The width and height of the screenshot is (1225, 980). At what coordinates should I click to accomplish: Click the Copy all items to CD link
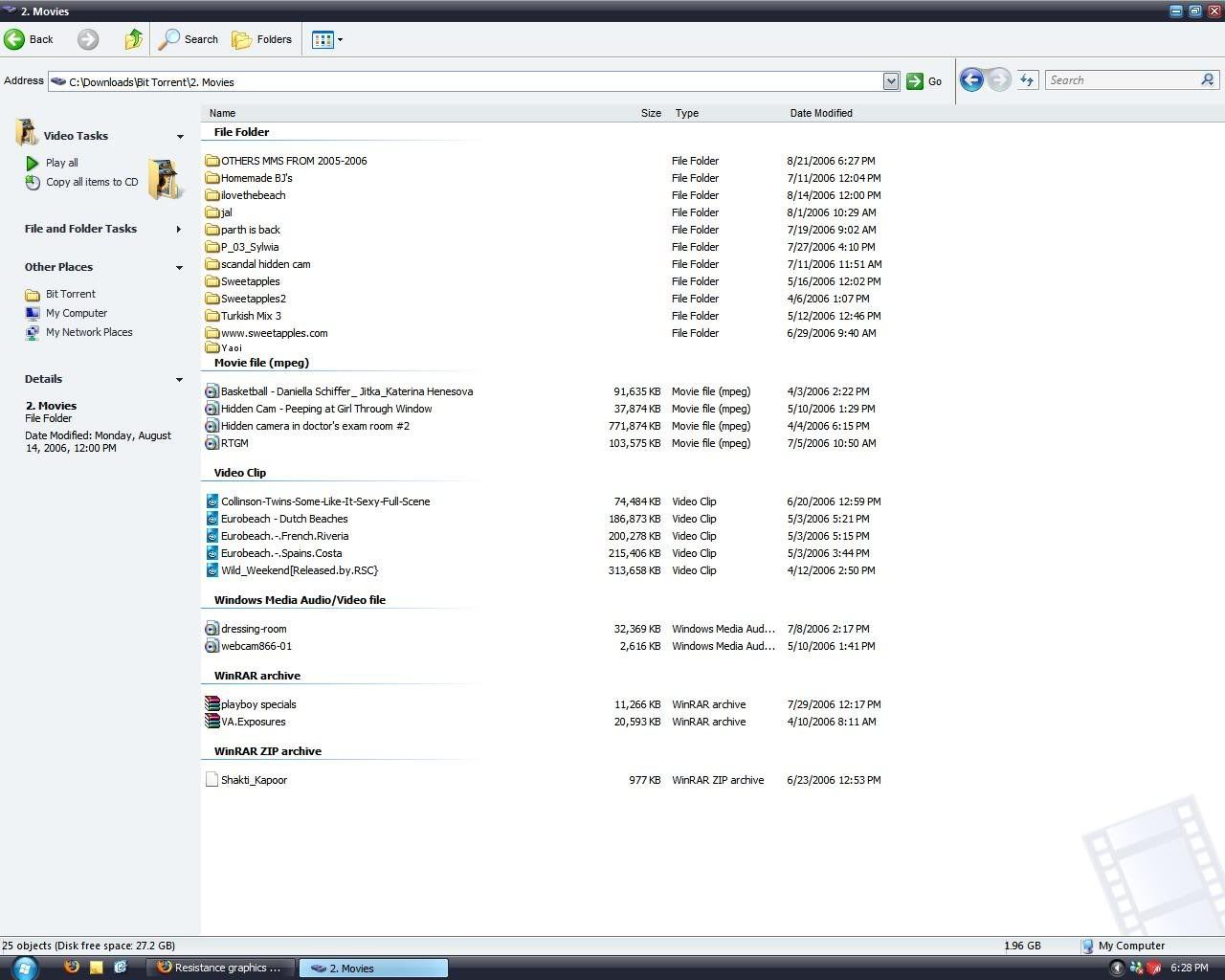91,182
